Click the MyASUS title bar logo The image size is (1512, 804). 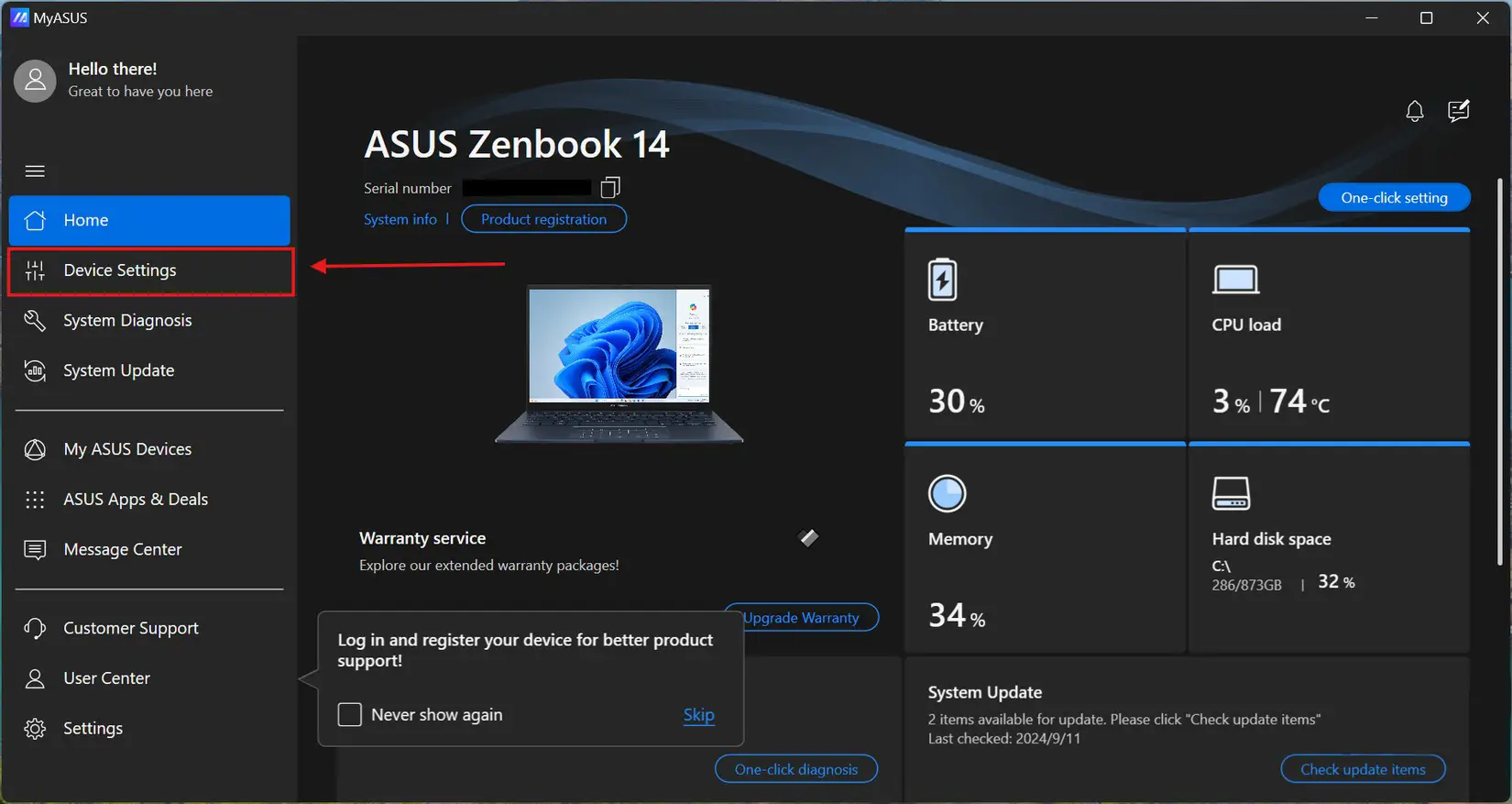19,17
